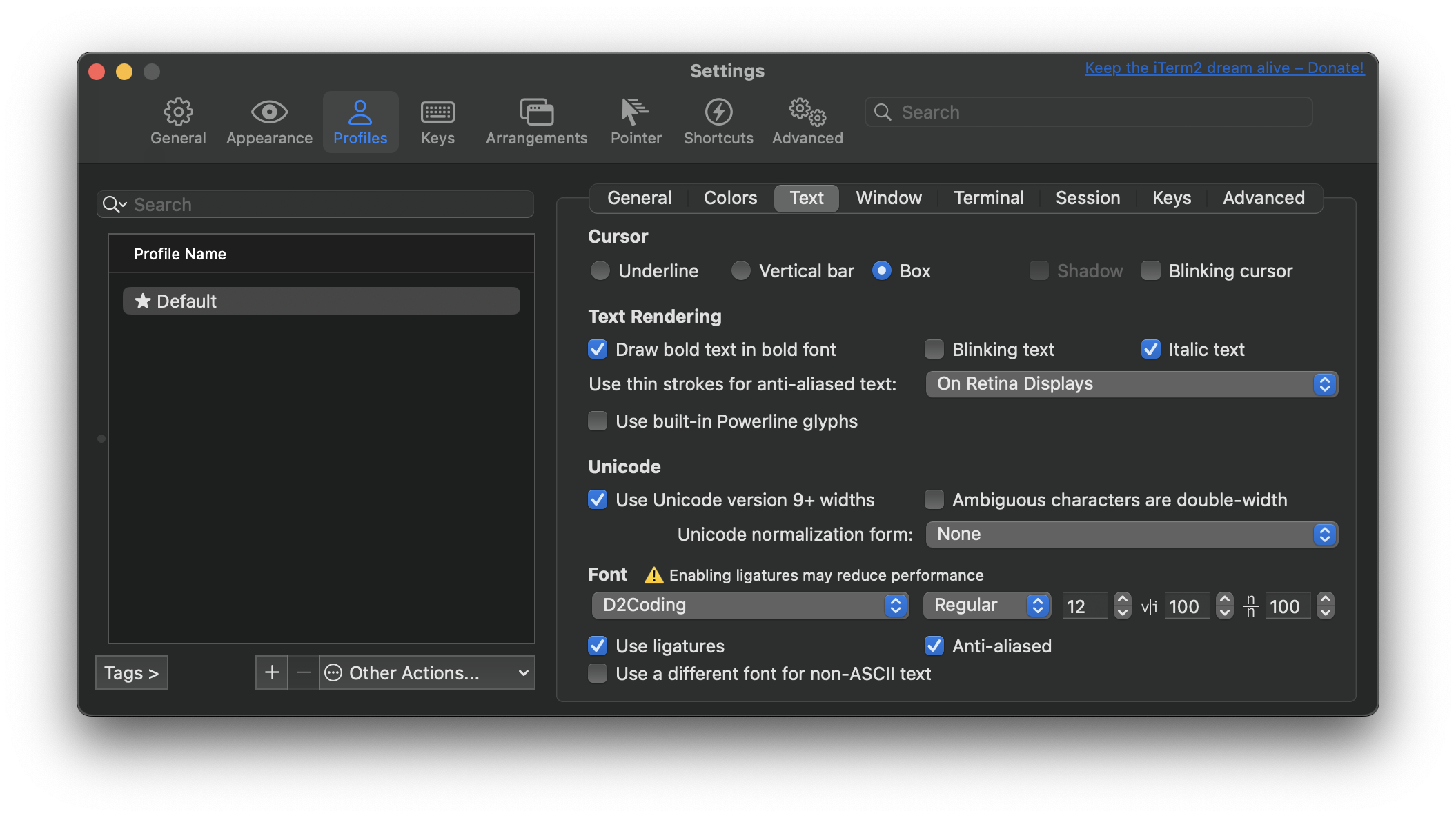Click the Tags > button
The height and width of the screenshot is (818, 1456).
pyautogui.click(x=131, y=672)
